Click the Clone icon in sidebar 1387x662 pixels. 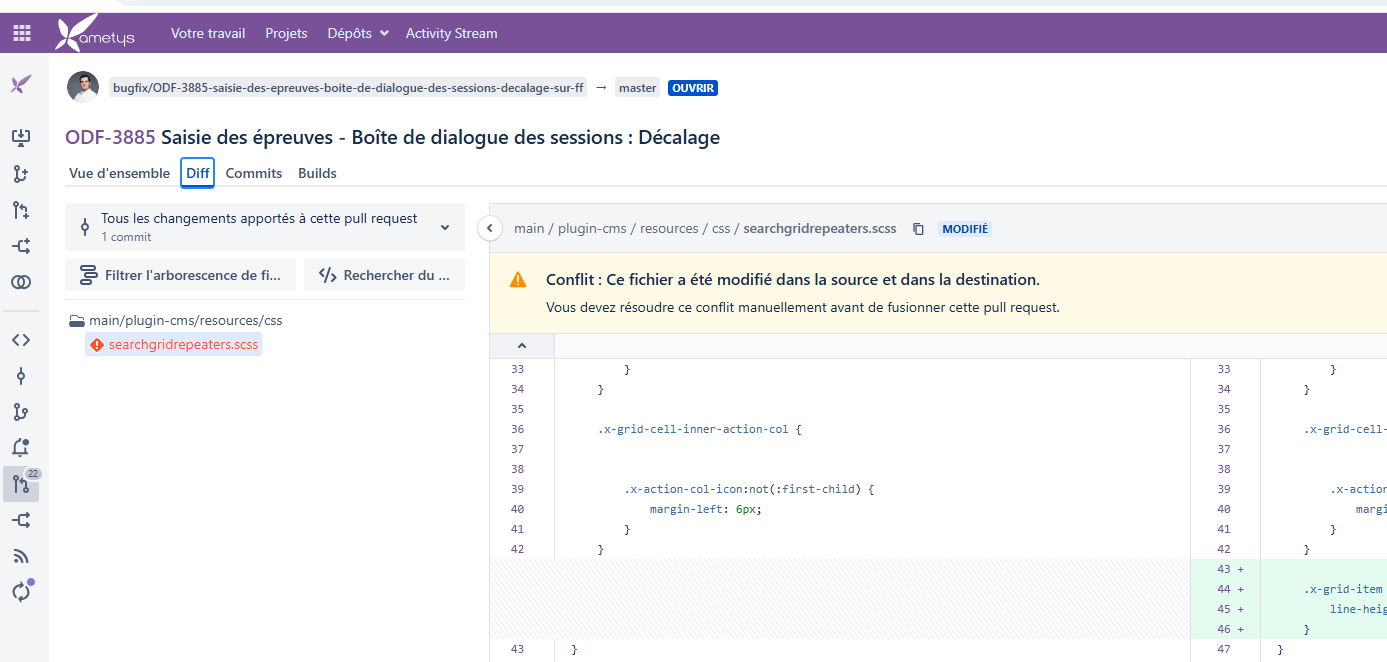tap(21, 137)
